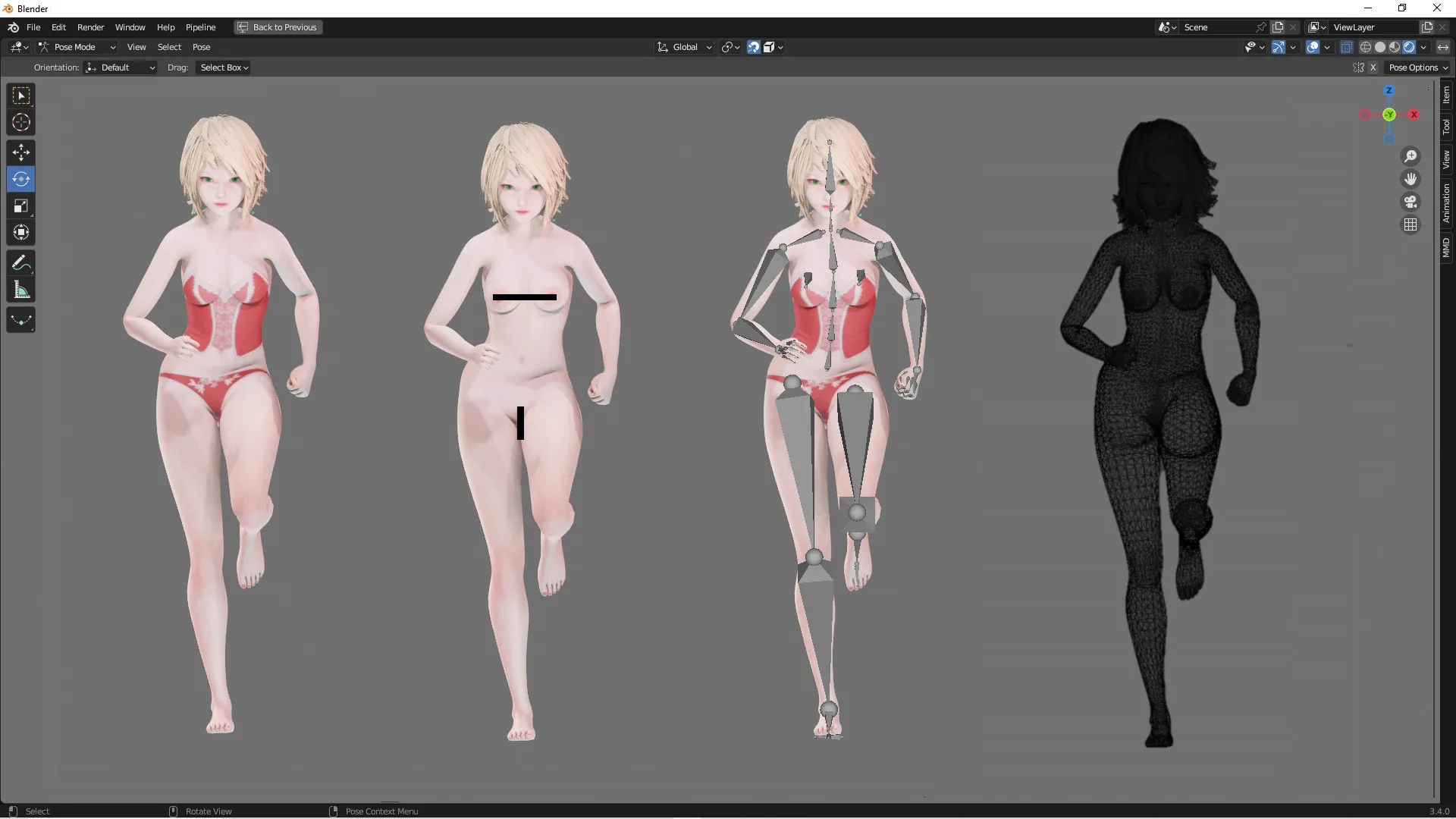Click the Back to Previous button

tap(277, 27)
